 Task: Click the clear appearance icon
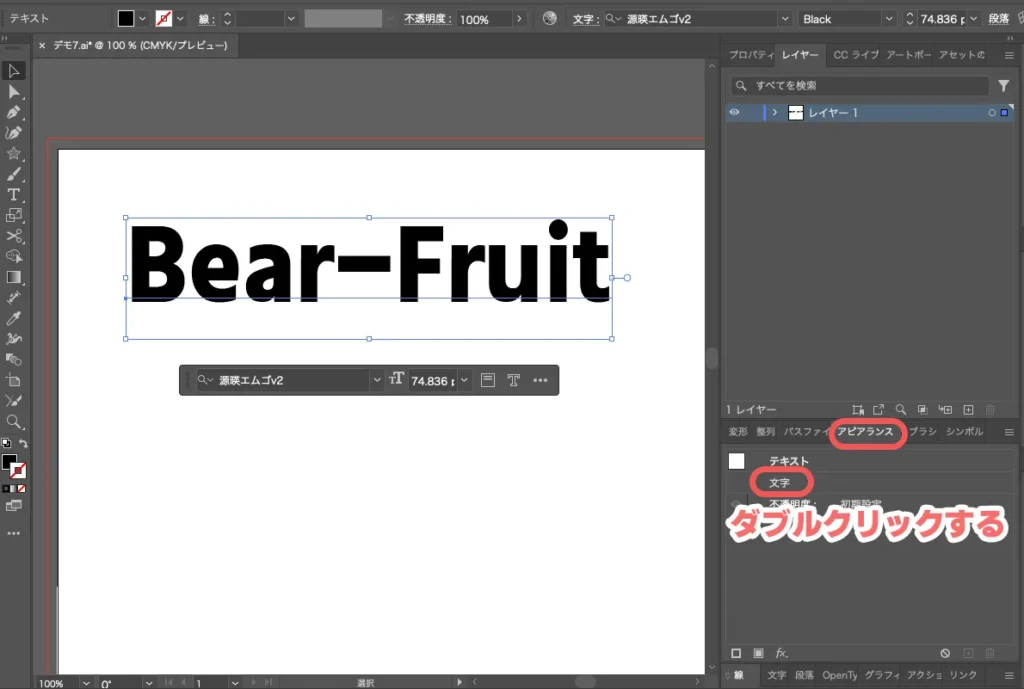click(x=943, y=653)
